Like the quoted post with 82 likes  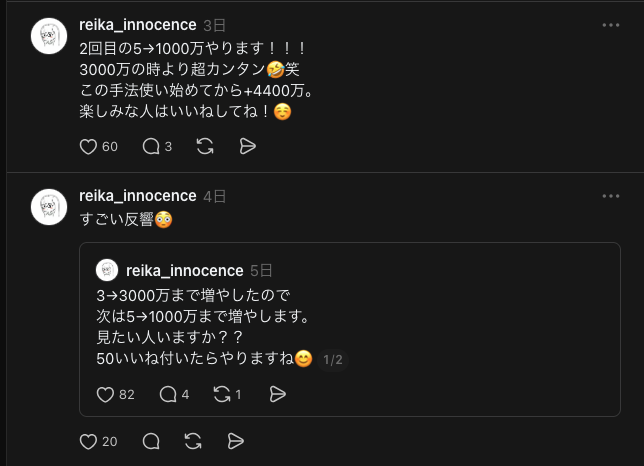(x=105, y=395)
